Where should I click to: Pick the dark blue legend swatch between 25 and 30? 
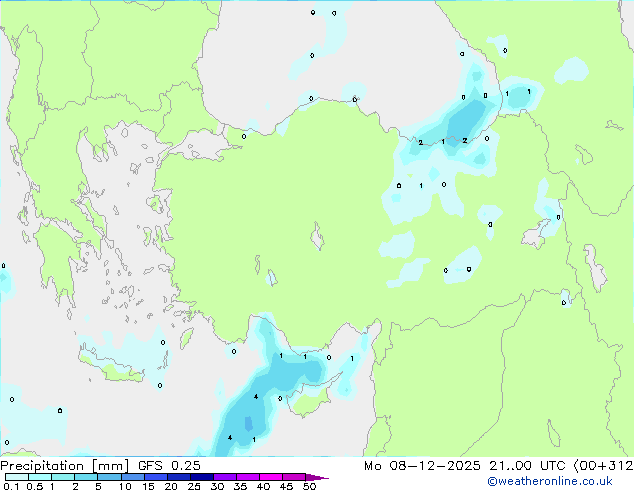click(x=202, y=477)
